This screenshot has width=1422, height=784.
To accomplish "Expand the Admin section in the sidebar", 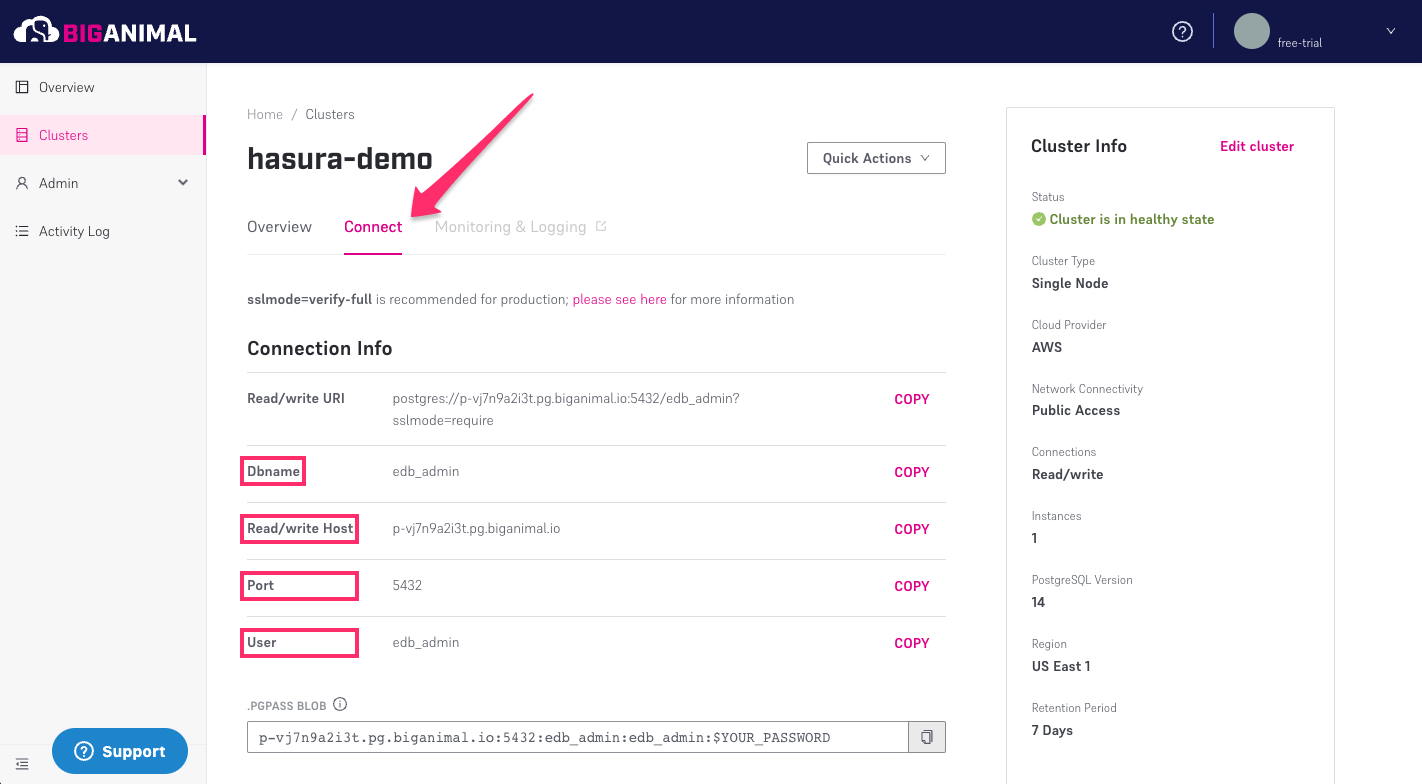I will pos(183,182).
